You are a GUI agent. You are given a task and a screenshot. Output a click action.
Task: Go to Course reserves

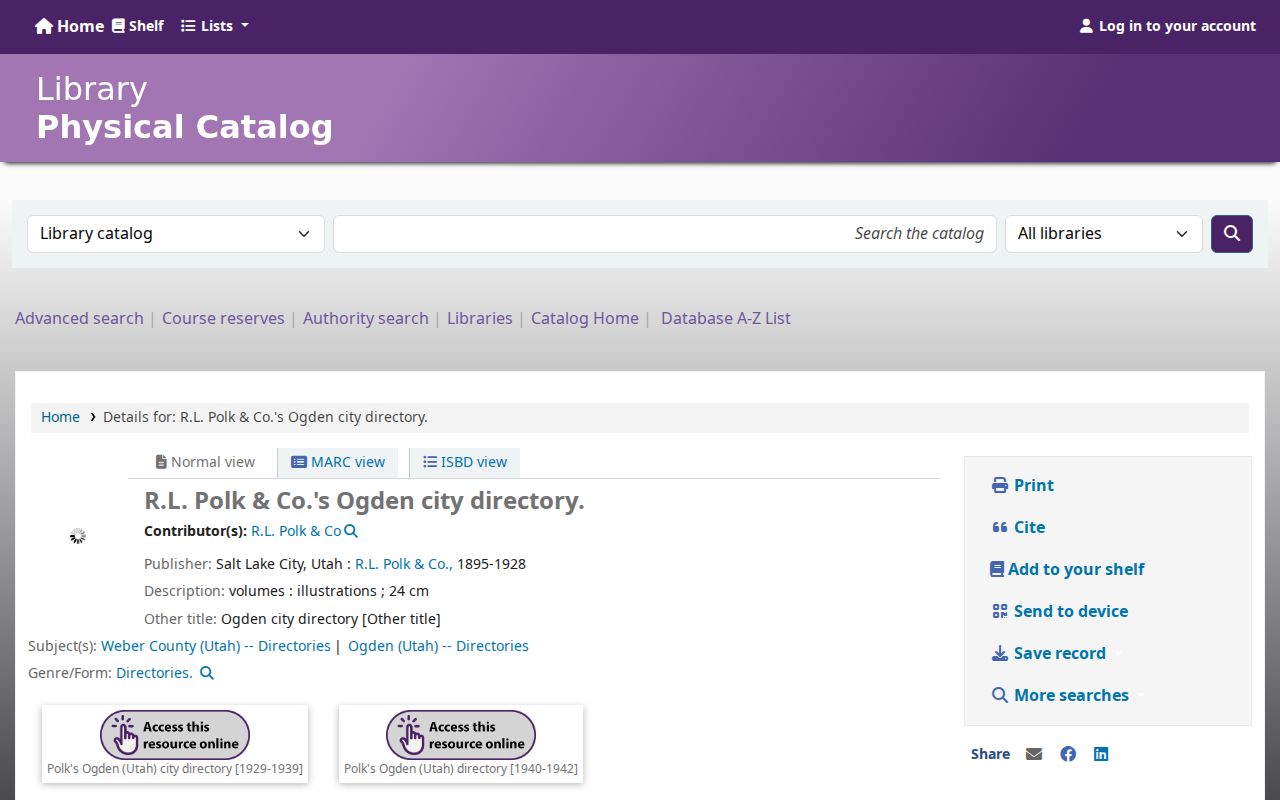tap(223, 318)
